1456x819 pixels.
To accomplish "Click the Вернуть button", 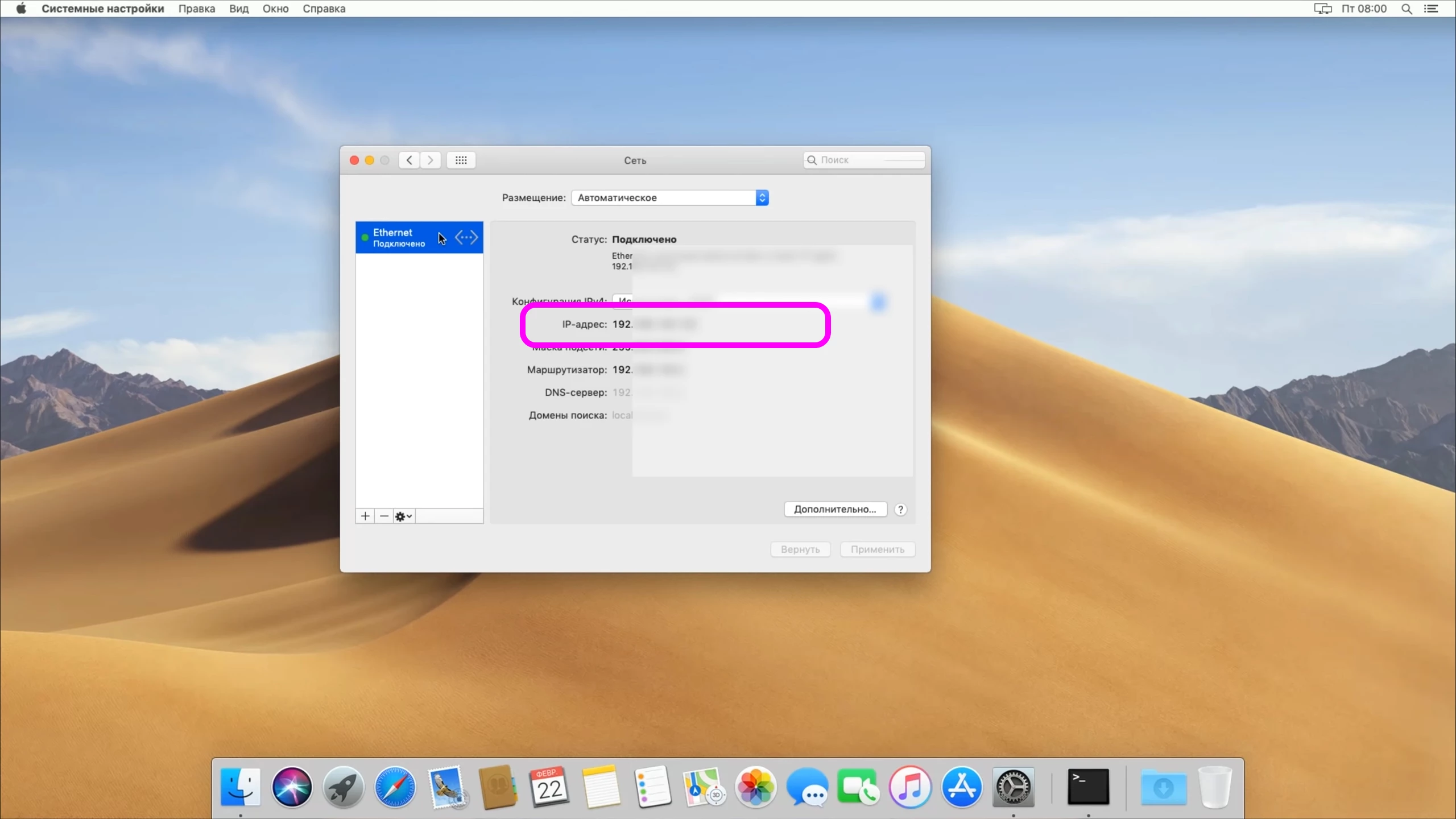I will point(800,549).
